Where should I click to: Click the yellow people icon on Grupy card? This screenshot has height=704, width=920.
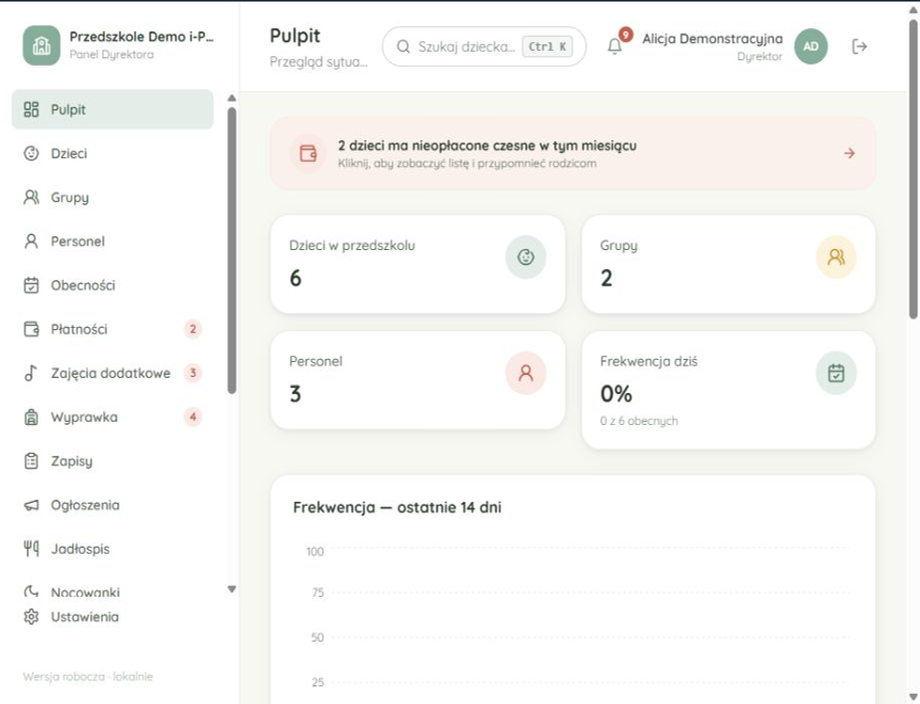pyautogui.click(x=836, y=257)
